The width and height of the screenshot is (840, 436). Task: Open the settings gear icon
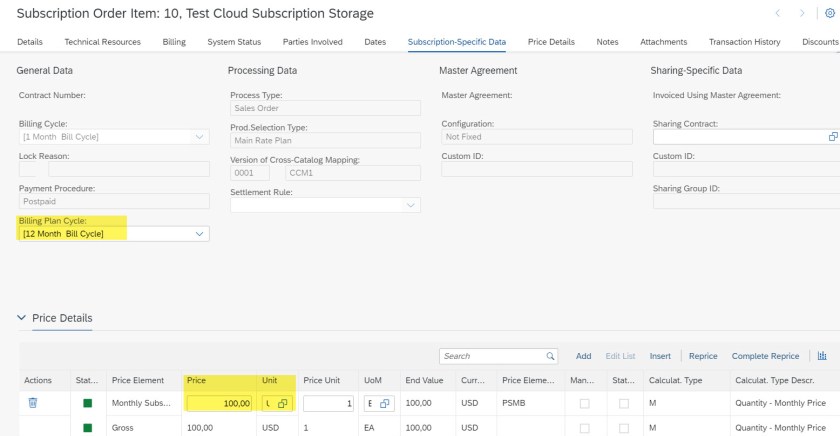pos(828,13)
